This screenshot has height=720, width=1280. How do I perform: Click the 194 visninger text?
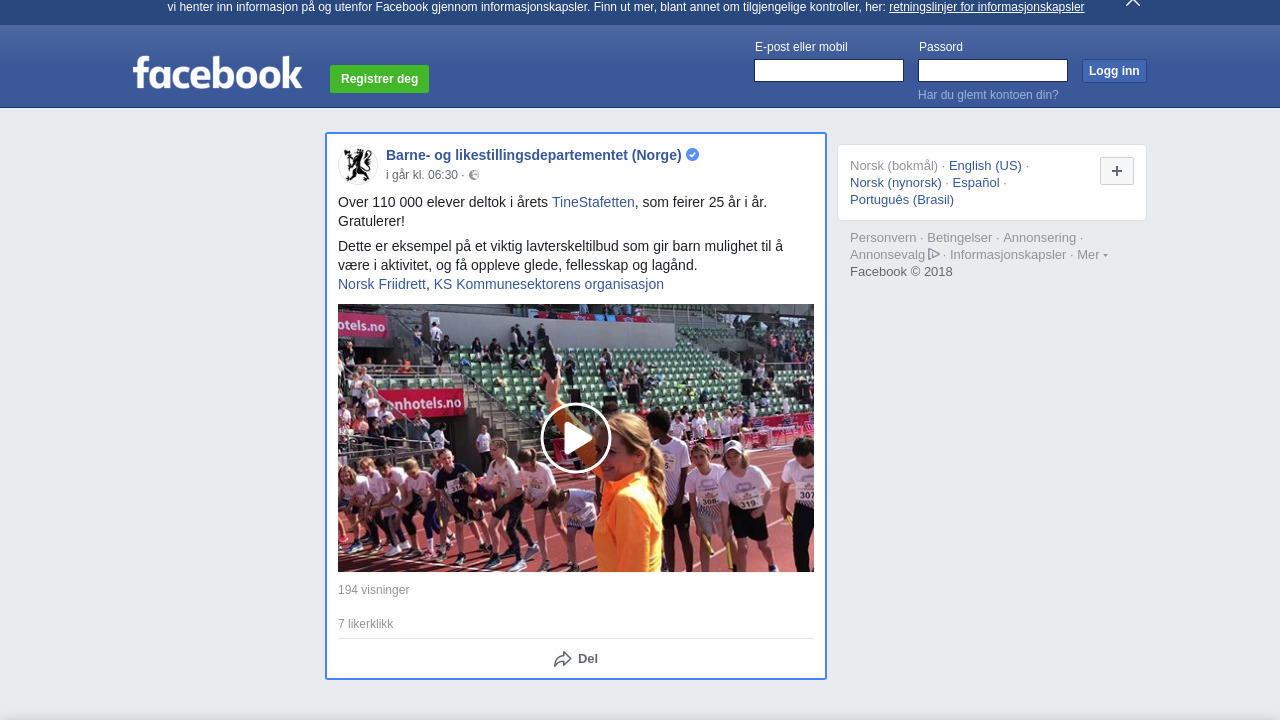374,590
